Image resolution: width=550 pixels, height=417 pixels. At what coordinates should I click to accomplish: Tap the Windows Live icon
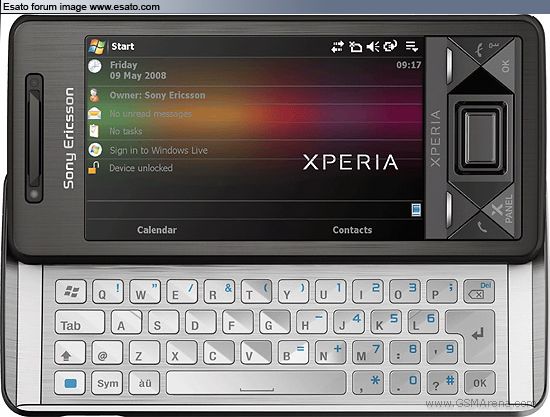[x=95, y=150]
